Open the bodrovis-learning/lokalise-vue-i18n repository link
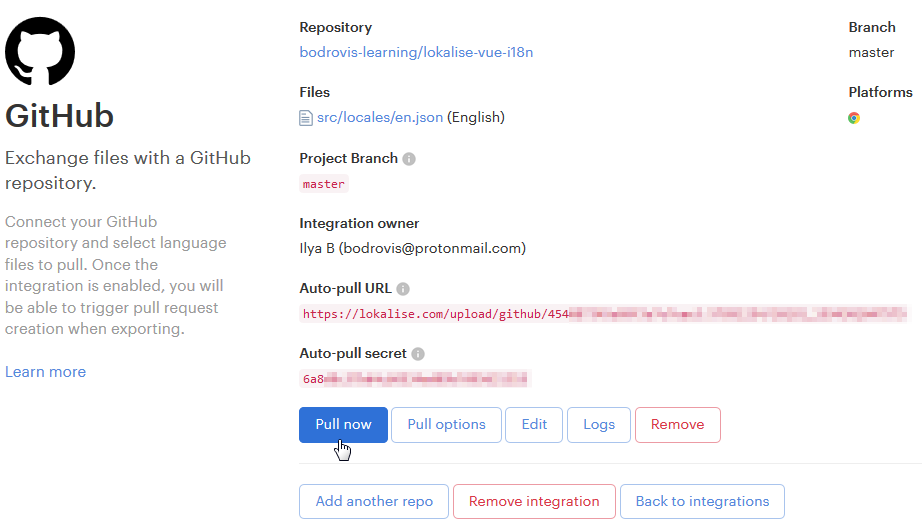Image resolution: width=922 pixels, height=527 pixels. click(x=416, y=52)
